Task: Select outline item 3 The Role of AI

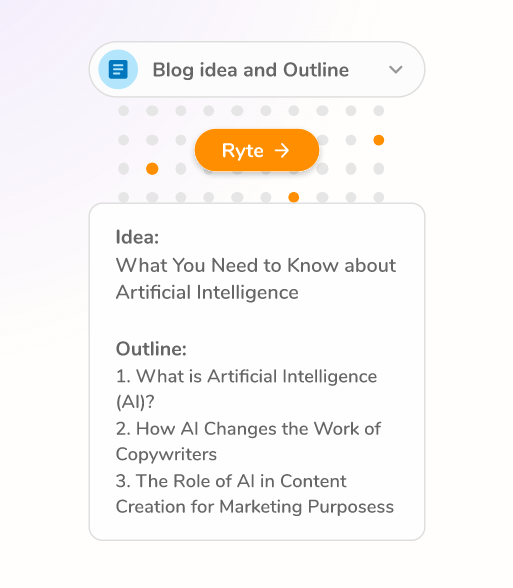Action: tap(231, 481)
